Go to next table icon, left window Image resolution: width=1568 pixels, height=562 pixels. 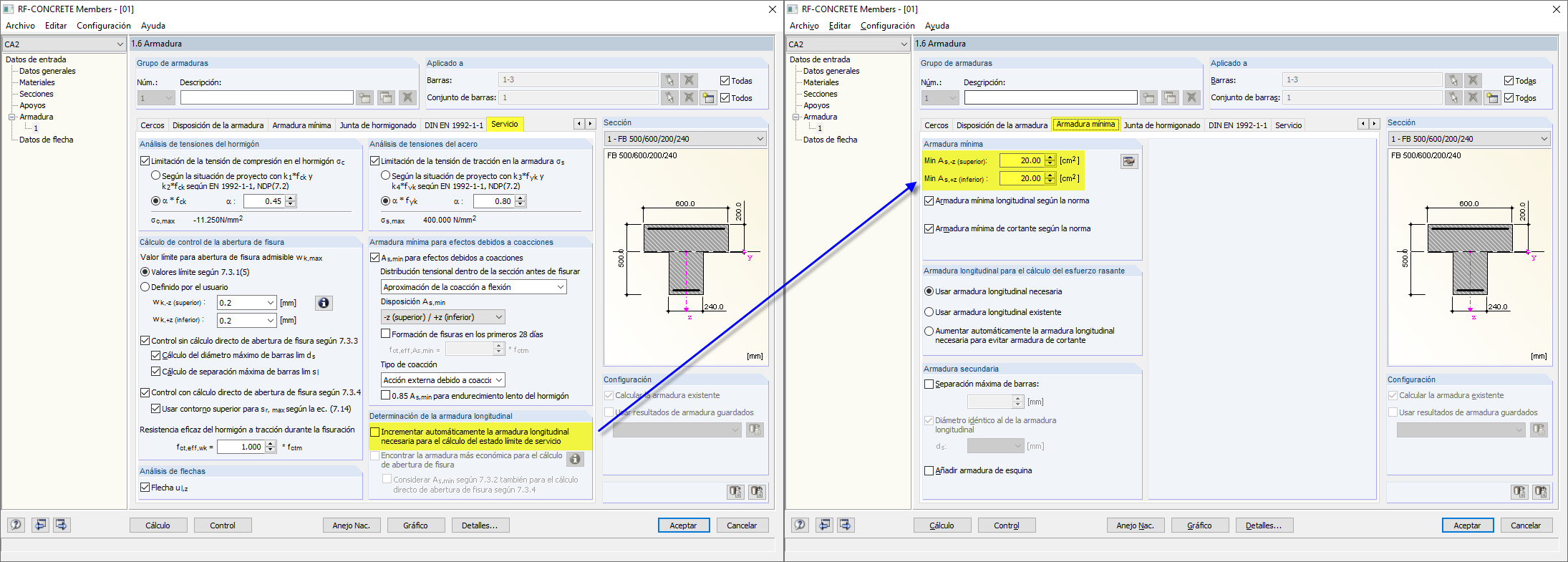tap(62, 525)
